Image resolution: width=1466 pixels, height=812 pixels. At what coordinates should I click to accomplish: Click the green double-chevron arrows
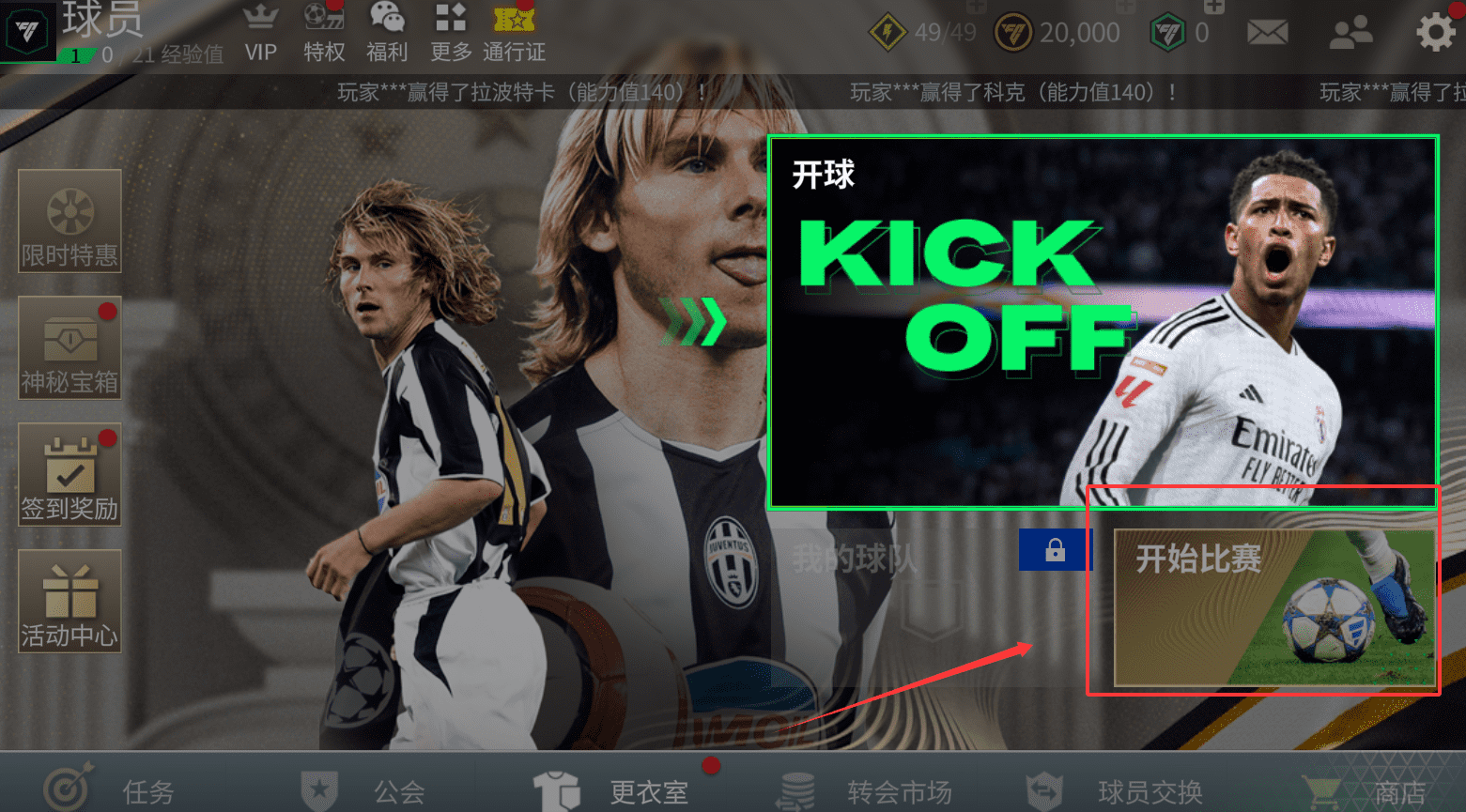[x=693, y=322]
